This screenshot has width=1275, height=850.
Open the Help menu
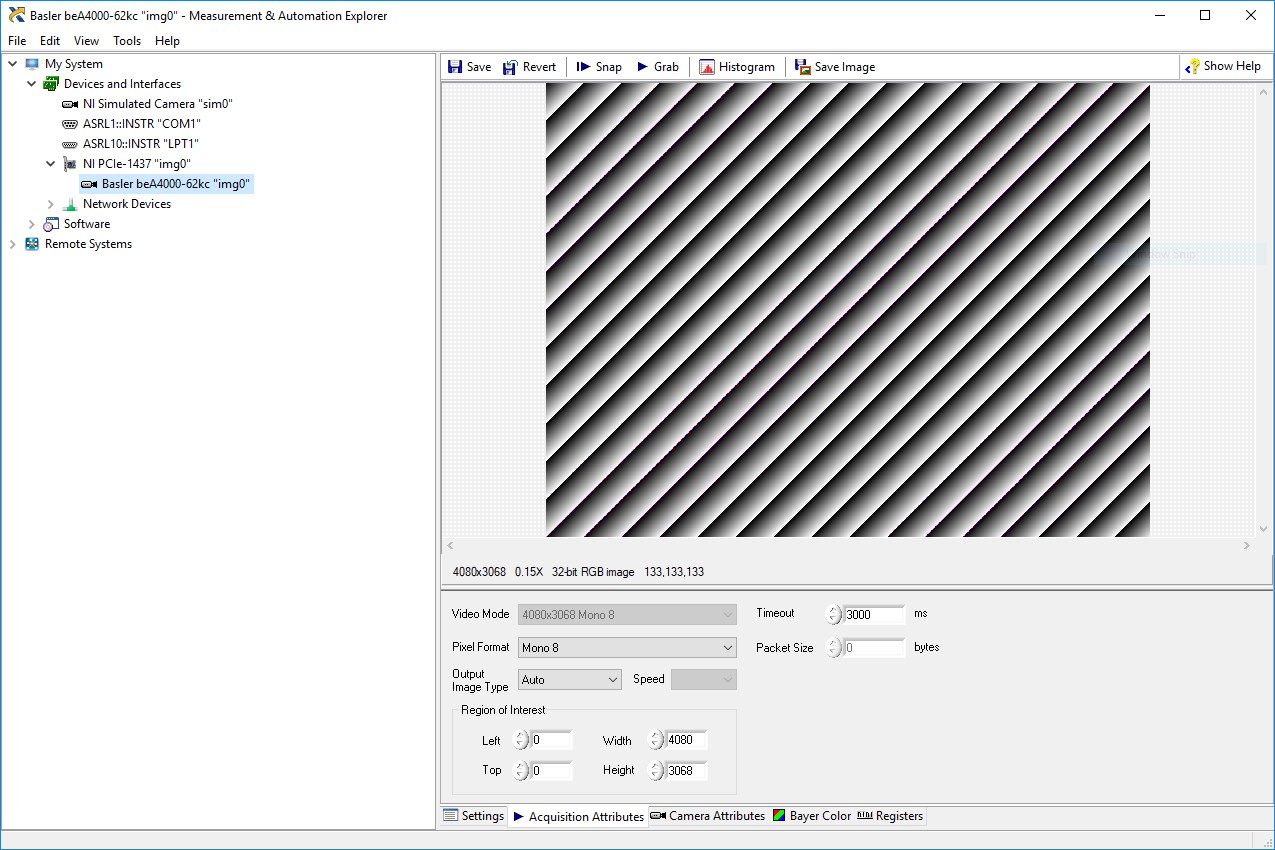[x=168, y=41]
